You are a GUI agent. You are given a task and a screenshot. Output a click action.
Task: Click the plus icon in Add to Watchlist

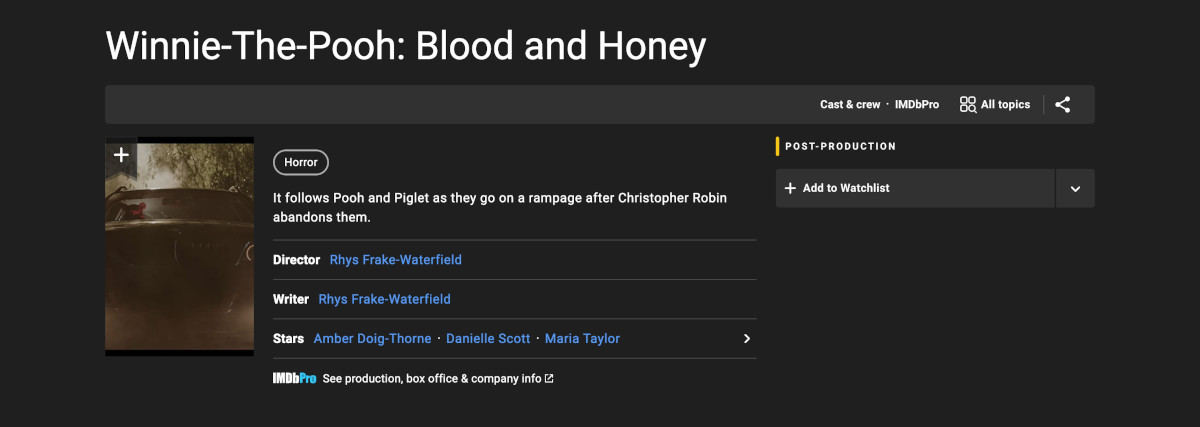coord(790,188)
